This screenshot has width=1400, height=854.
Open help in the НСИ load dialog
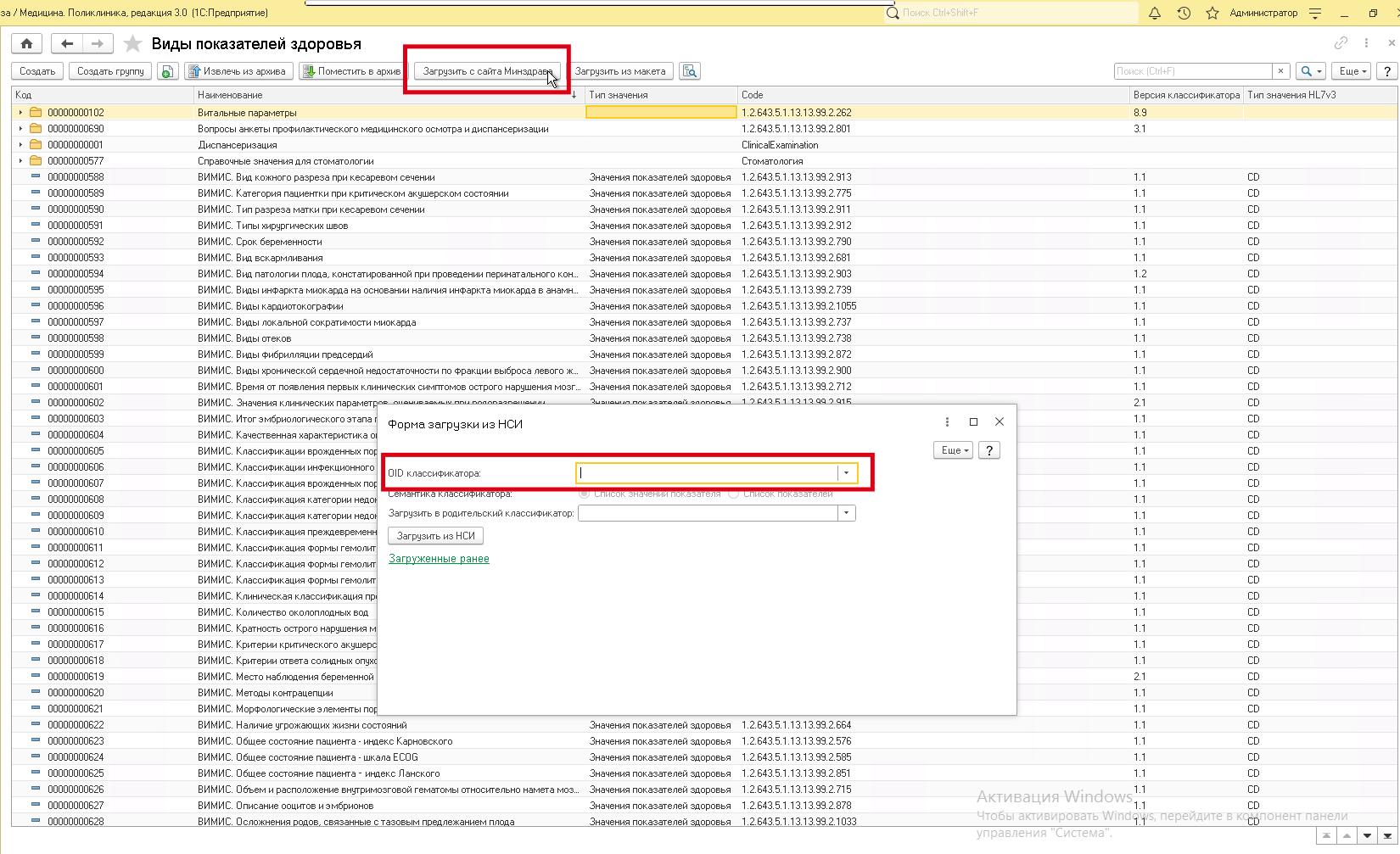988,450
